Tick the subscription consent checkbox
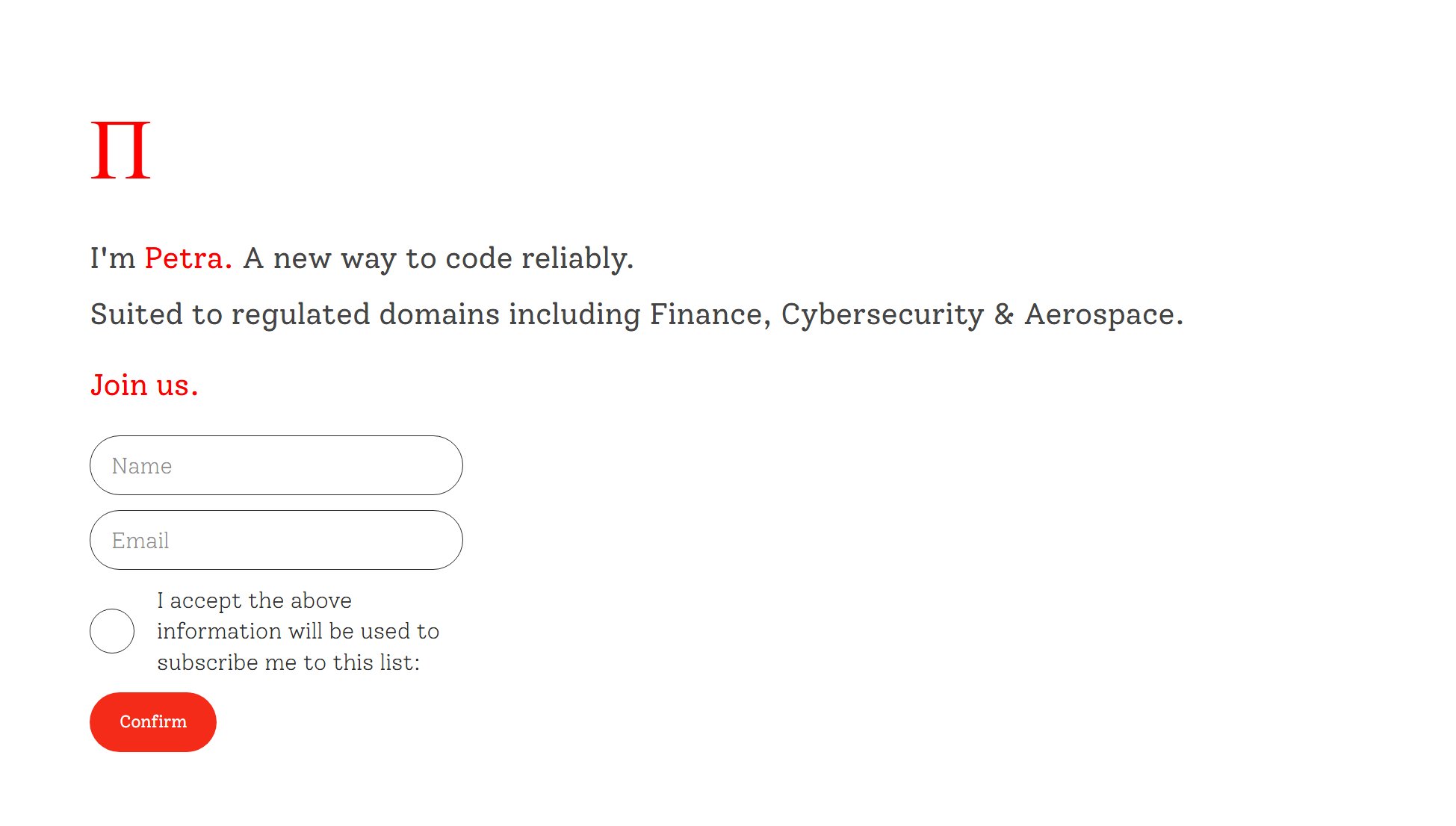The width and height of the screenshot is (1456, 826). click(x=112, y=631)
